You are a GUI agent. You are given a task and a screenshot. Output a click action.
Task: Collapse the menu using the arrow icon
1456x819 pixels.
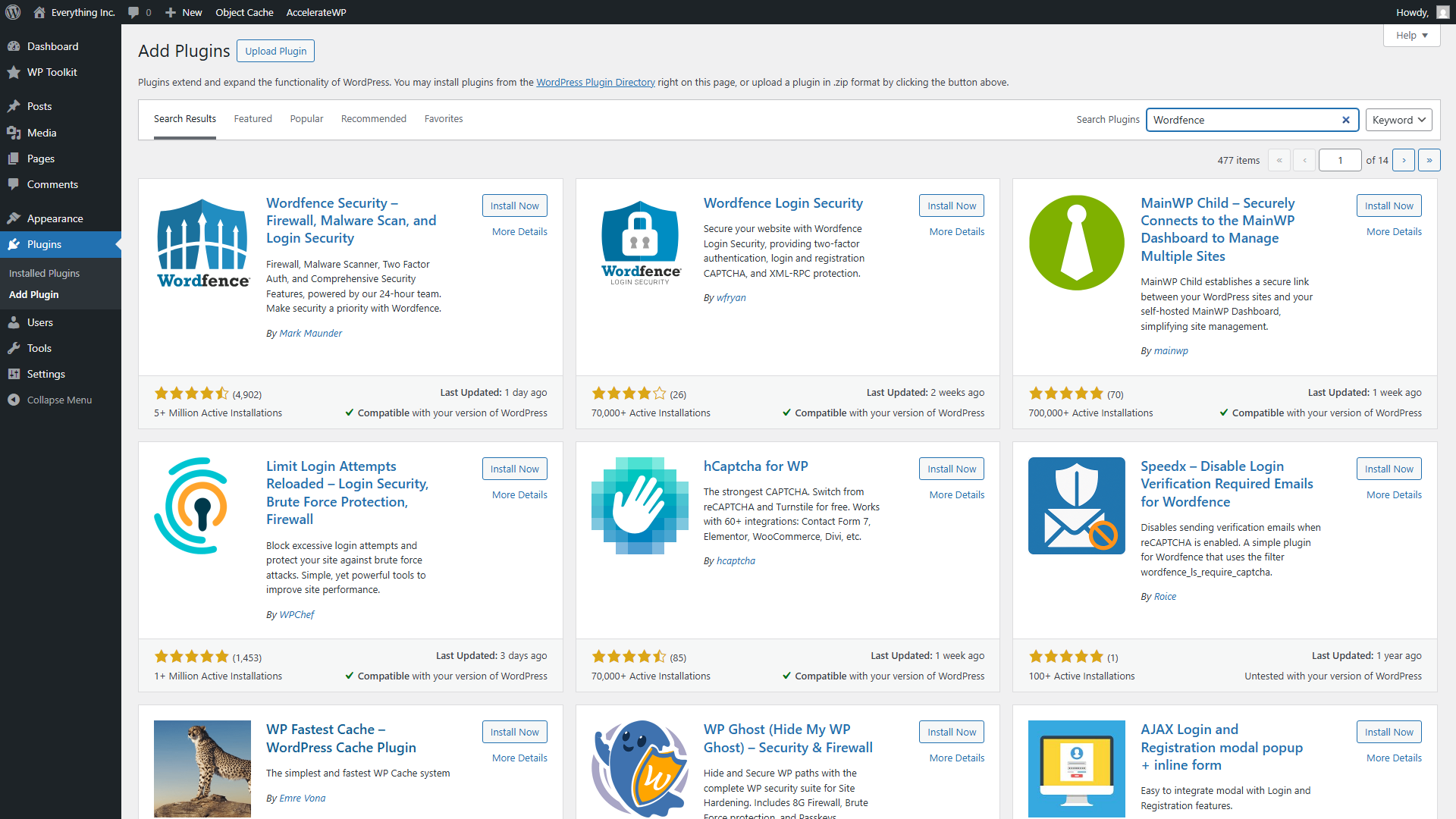[x=14, y=400]
